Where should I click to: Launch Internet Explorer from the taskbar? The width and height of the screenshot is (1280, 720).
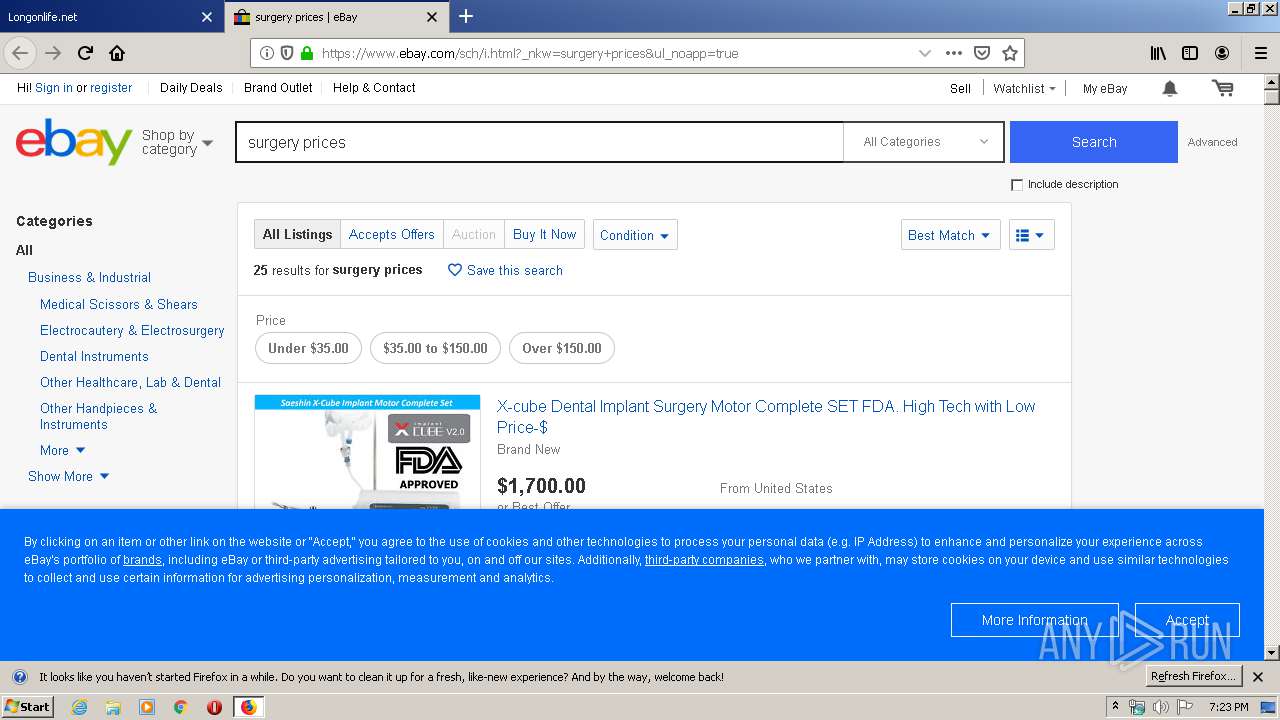pyautogui.click(x=79, y=707)
